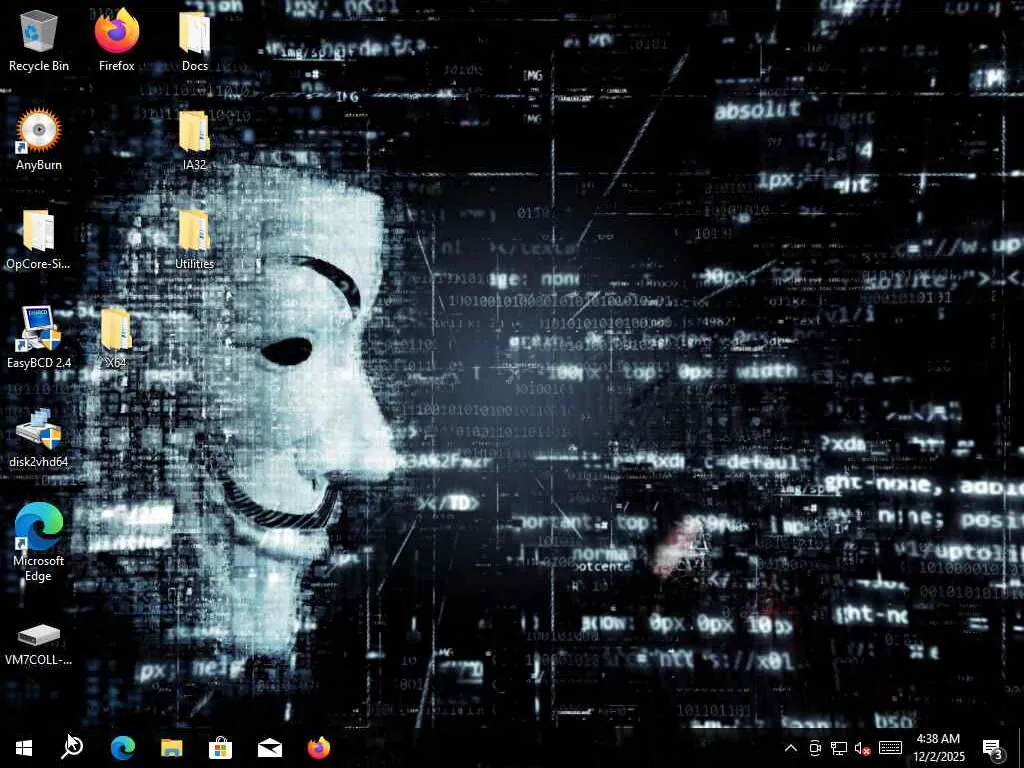
Task: Click the Meet Now tray icon
Action: 814,748
